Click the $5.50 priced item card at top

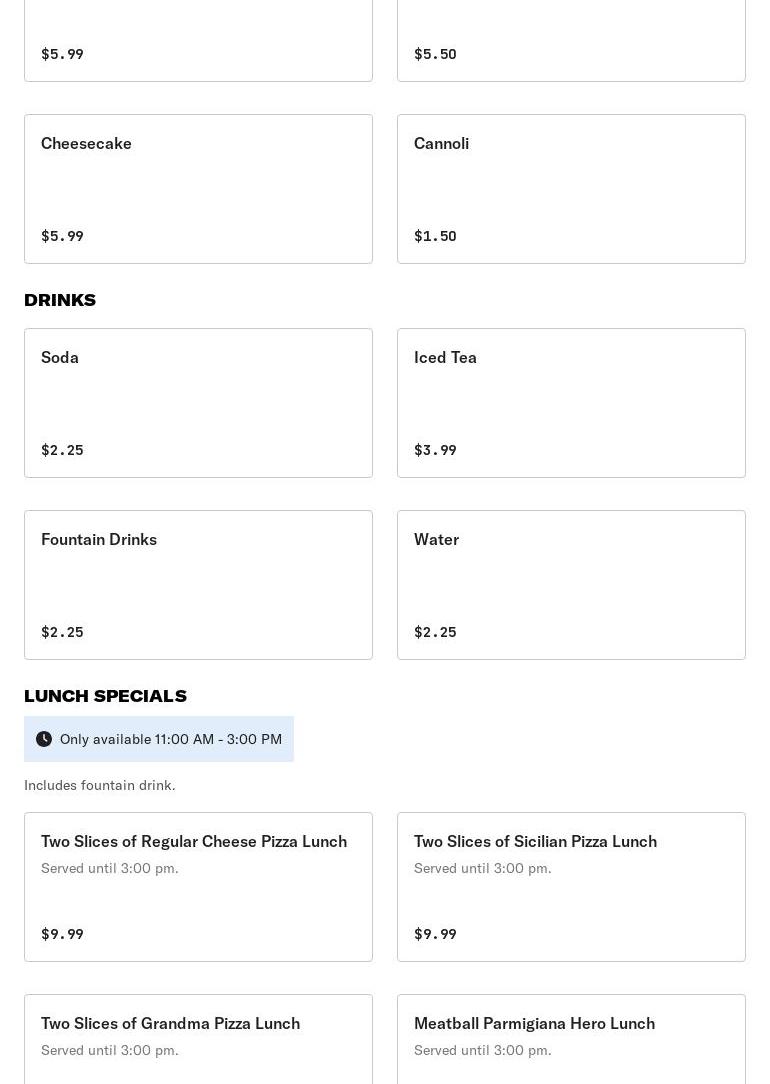[571, 40]
